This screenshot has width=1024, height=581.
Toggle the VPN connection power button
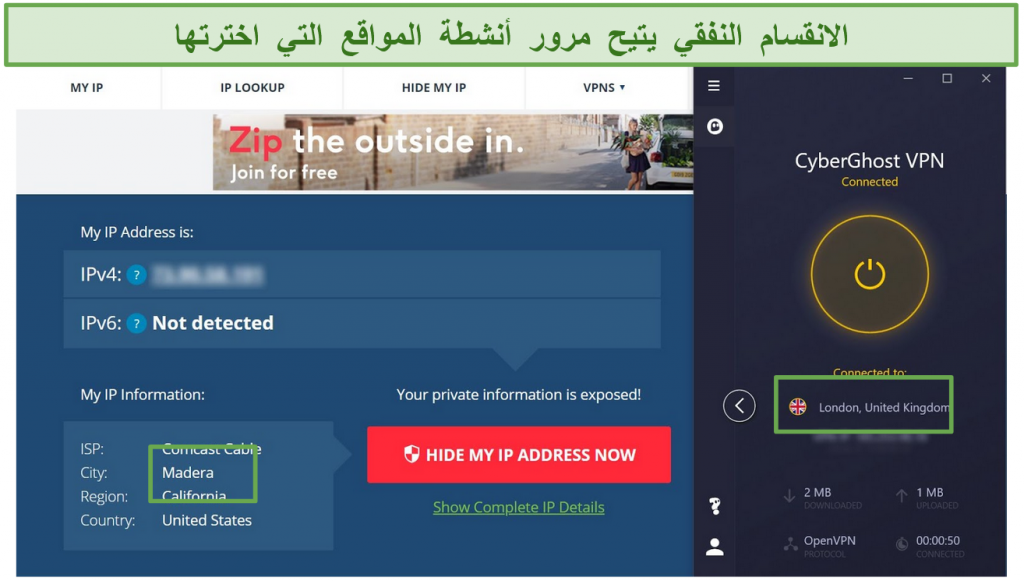point(870,274)
